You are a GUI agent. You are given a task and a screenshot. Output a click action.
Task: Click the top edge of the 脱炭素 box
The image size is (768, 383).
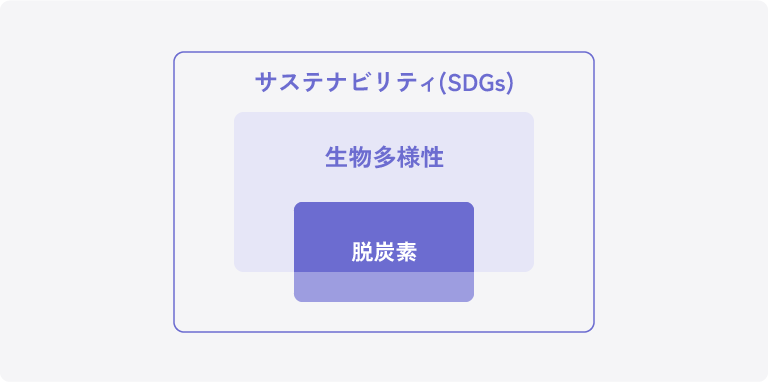point(384,202)
